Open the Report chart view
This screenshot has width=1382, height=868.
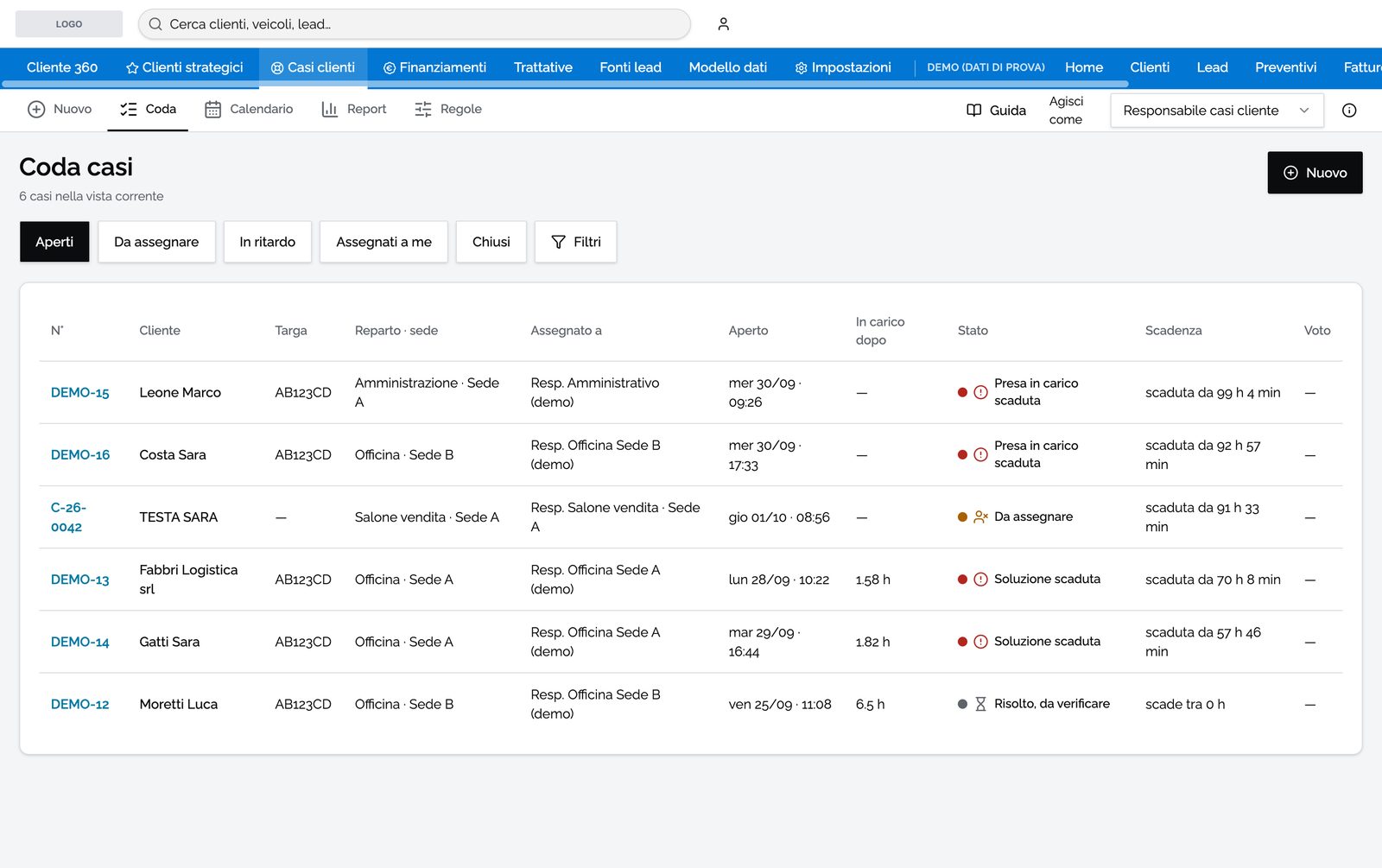click(x=354, y=109)
